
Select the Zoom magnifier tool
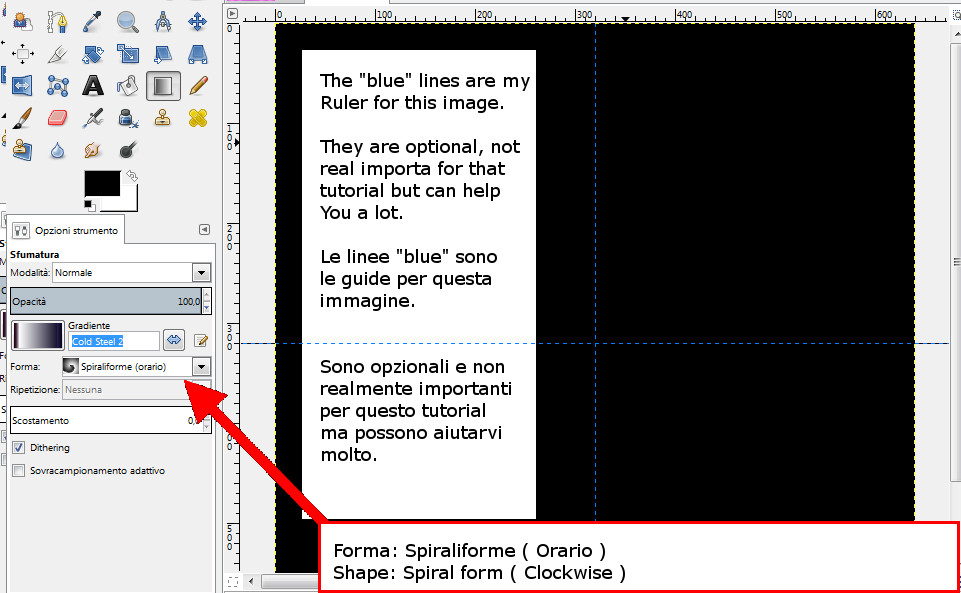pos(128,21)
